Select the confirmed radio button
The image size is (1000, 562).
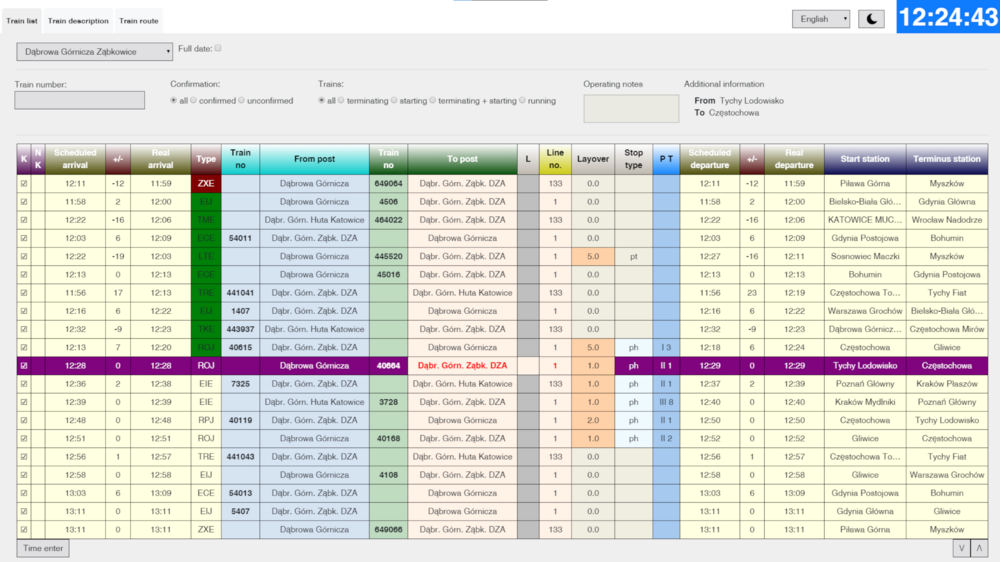click(194, 101)
